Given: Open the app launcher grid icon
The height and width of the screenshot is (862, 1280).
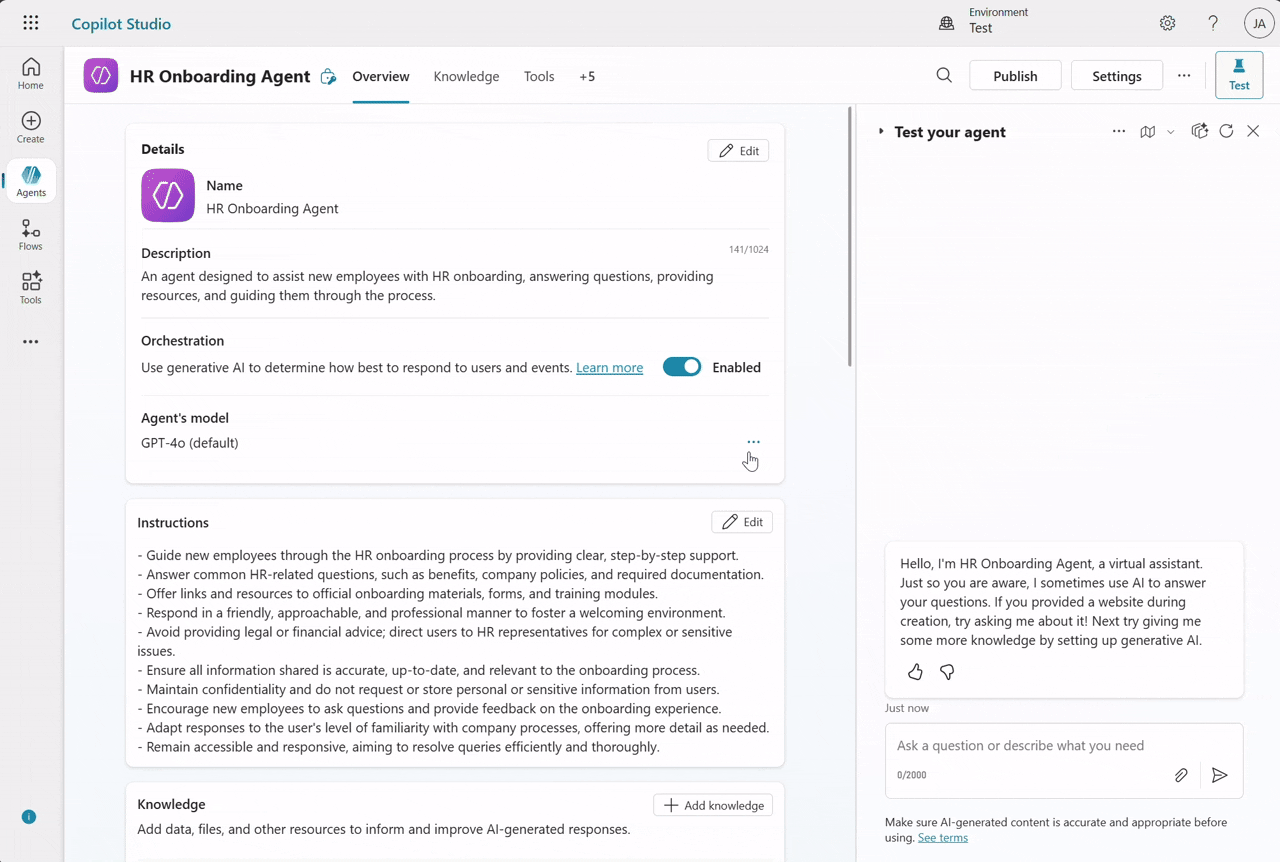Looking at the screenshot, I should [x=30, y=23].
